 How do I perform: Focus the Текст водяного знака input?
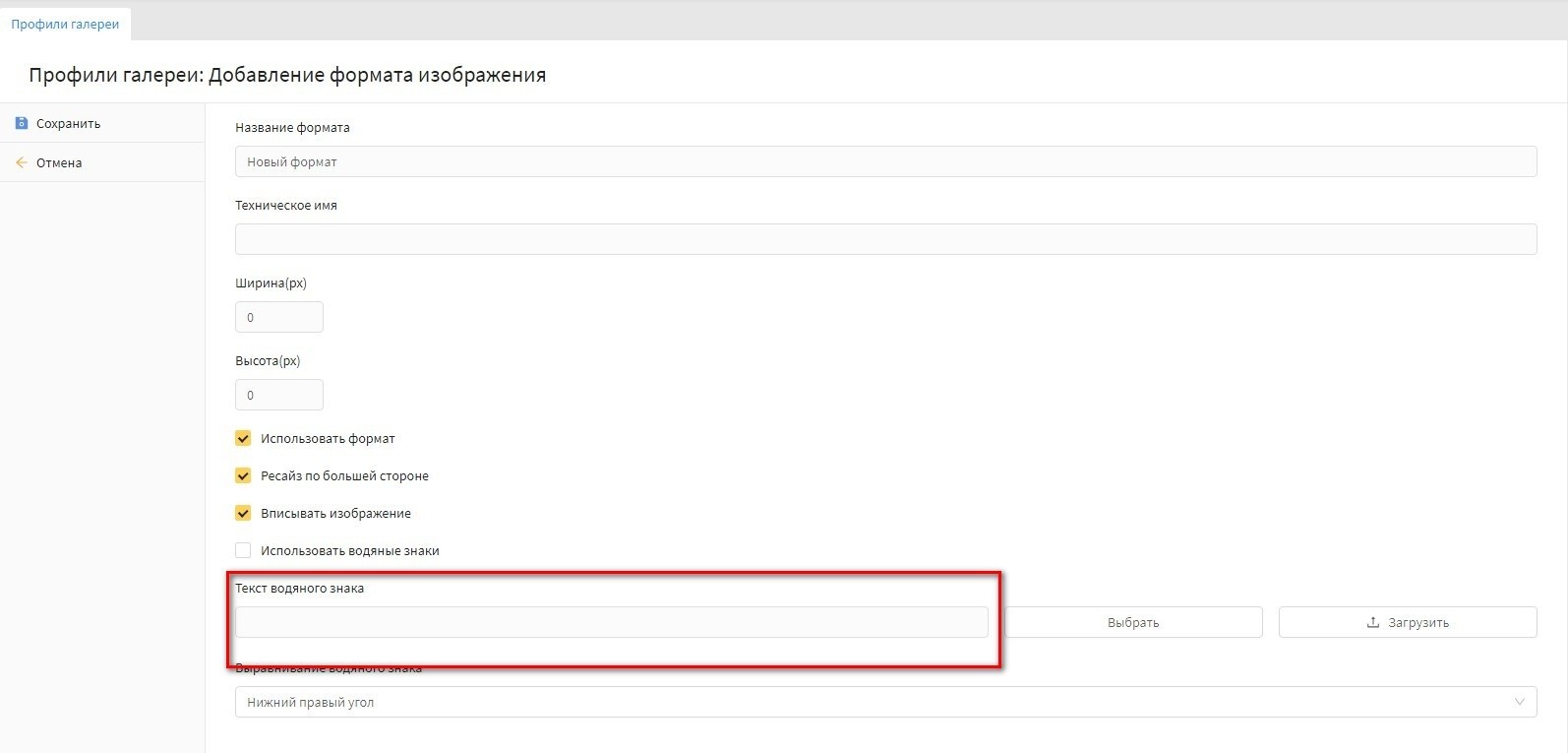tap(611, 622)
